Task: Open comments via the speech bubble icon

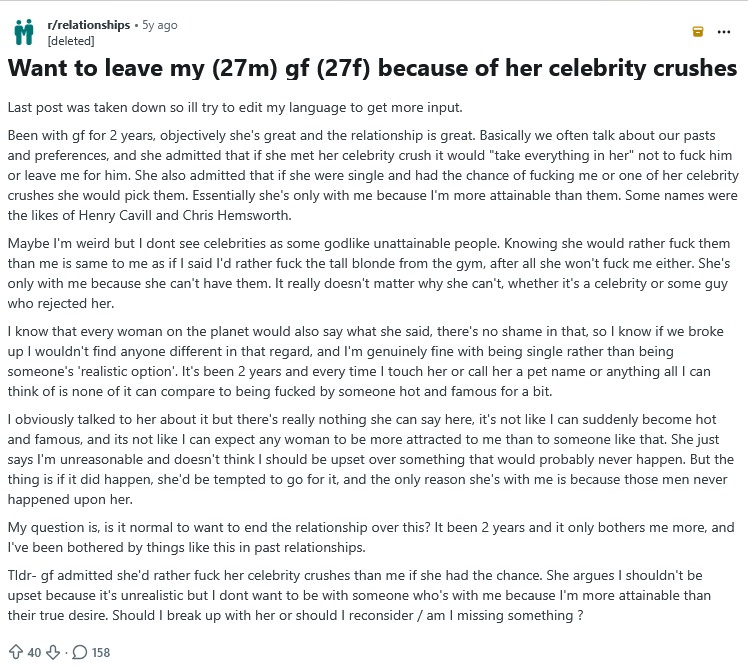Action: click(x=80, y=652)
